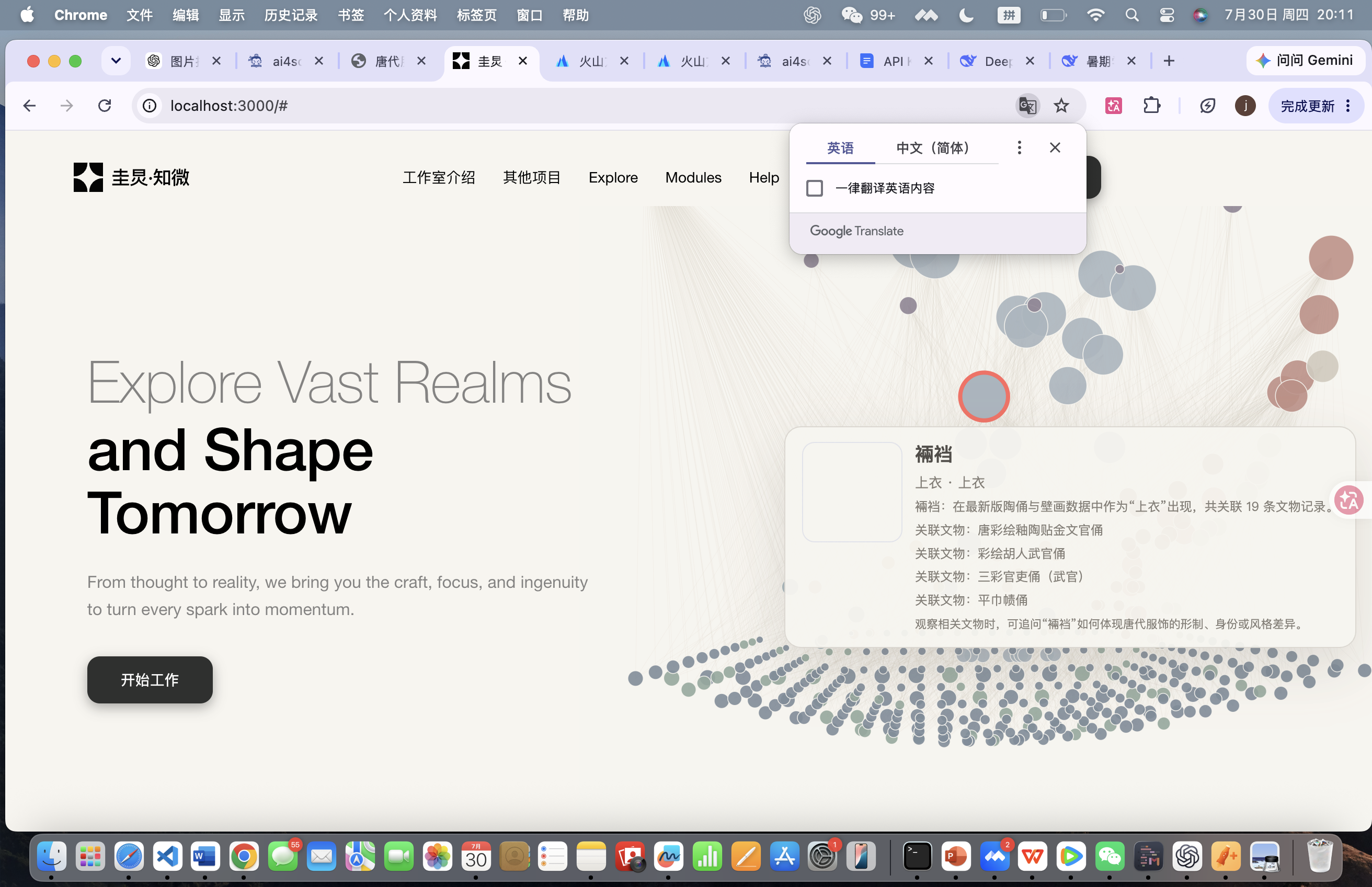The width and height of the screenshot is (1372, 887).
Task: Open Modules navigation link
Action: (x=693, y=177)
